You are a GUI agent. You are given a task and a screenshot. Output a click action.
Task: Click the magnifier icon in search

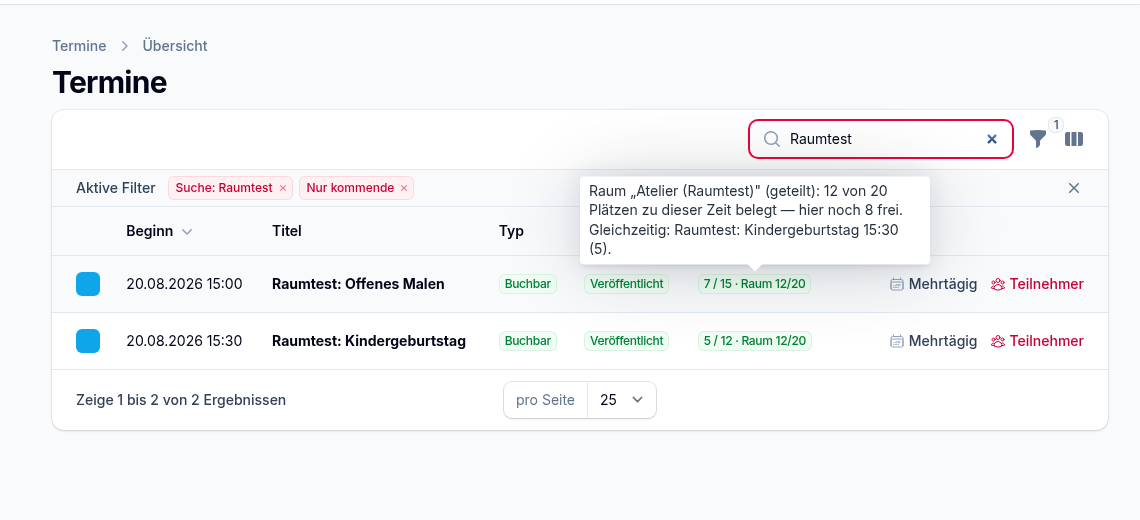771,139
